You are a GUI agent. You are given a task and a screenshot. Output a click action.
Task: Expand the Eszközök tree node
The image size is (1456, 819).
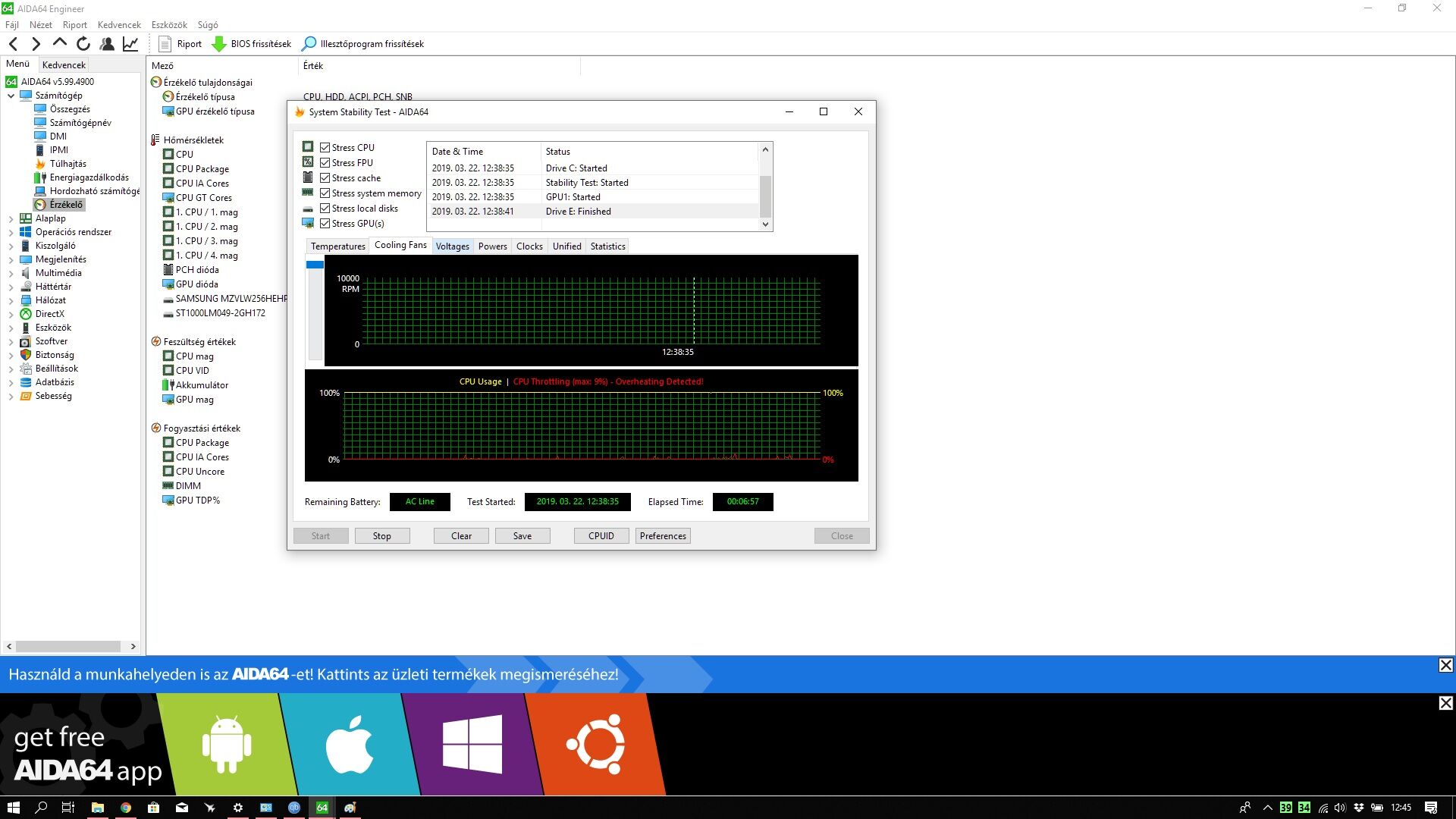11,328
